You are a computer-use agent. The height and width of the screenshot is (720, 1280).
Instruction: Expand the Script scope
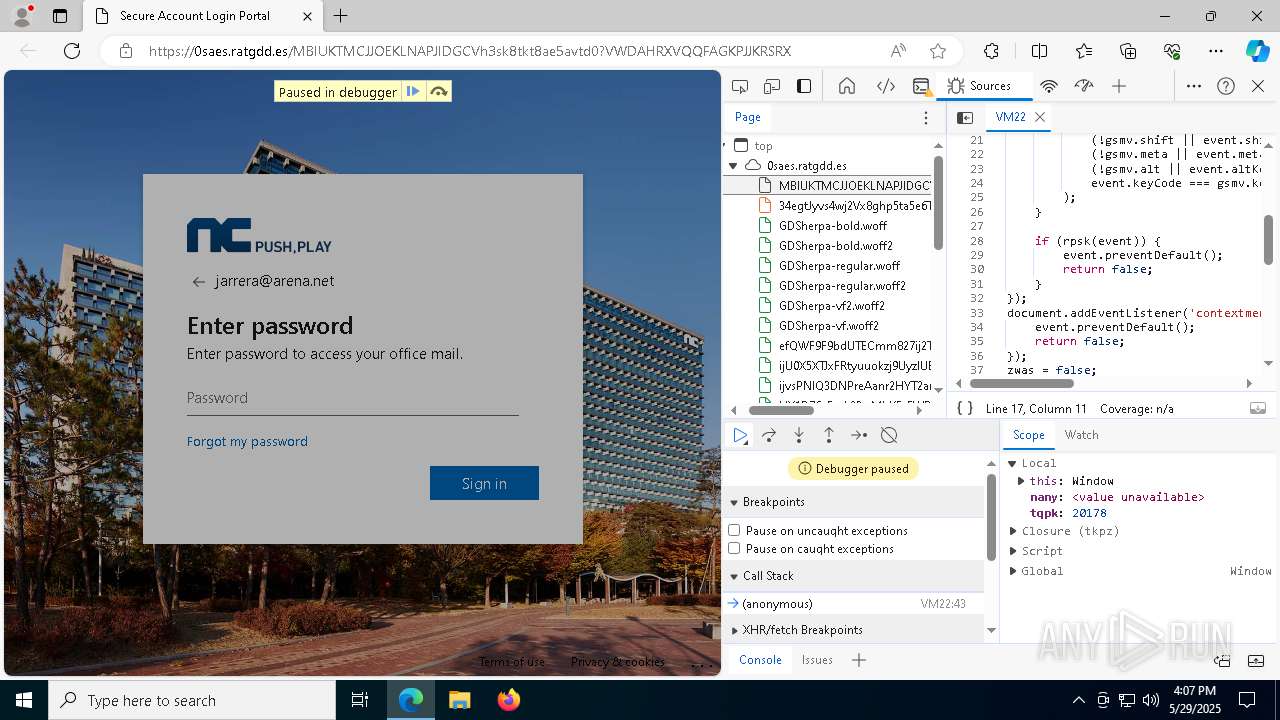pos(1012,551)
